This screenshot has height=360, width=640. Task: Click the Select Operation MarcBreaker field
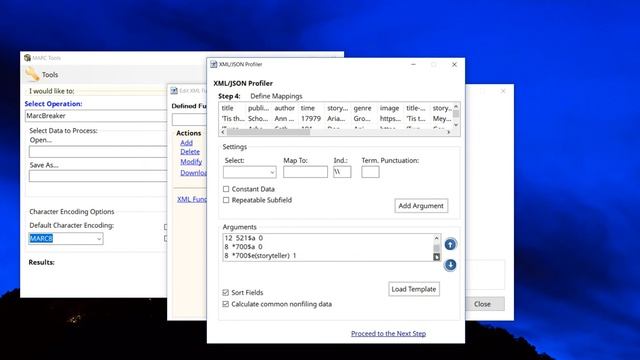coord(96,116)
